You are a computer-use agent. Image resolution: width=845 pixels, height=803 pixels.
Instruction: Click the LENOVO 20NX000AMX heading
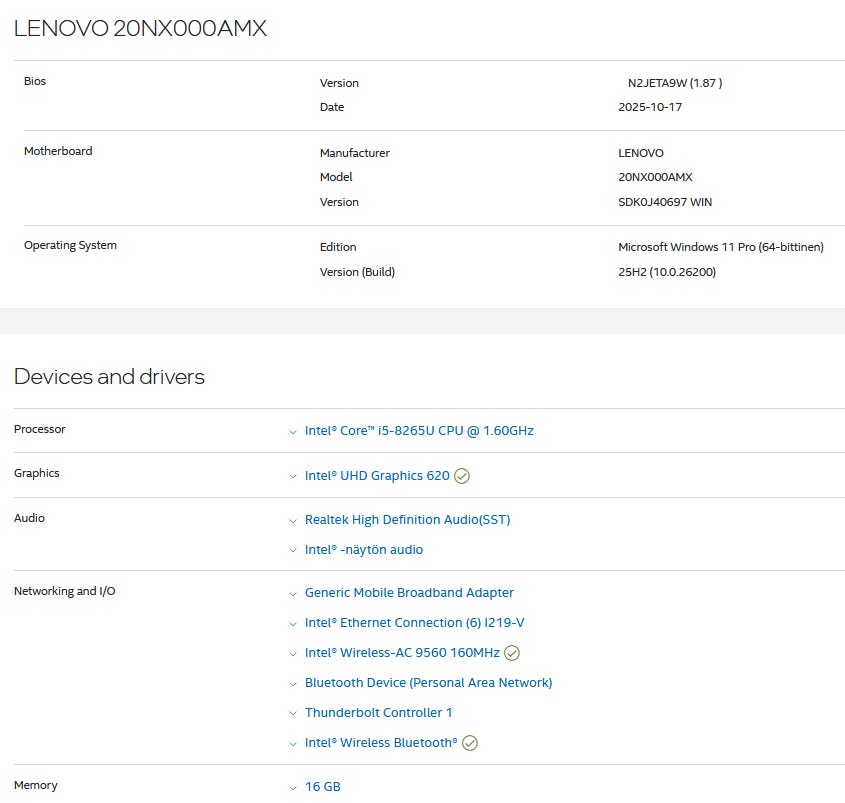pyautogui.click(x=140, y=29)
